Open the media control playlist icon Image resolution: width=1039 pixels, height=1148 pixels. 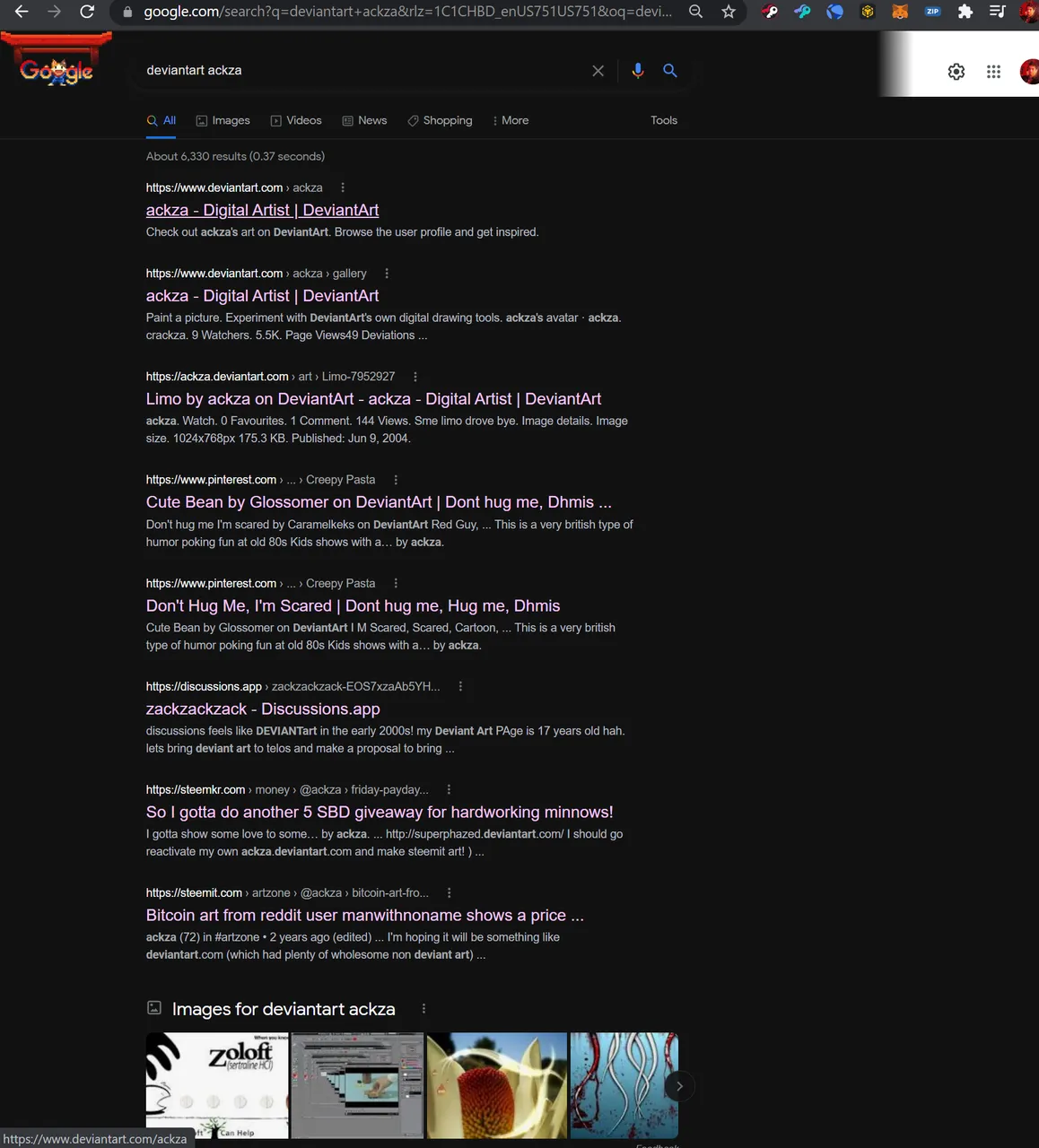(x=997, y=12)
